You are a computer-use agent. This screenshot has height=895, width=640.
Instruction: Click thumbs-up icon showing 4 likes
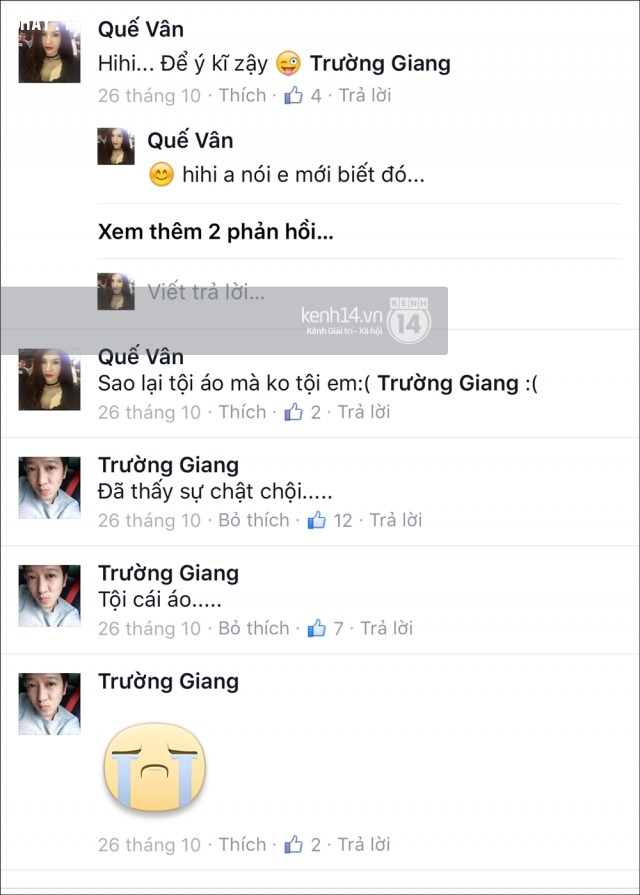click(x=293, y=95)
